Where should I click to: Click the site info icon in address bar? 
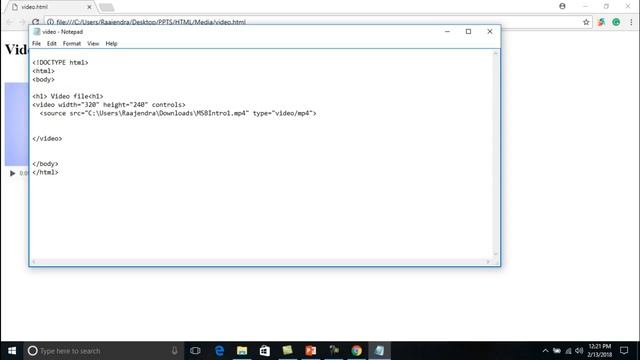coord(50,22)
